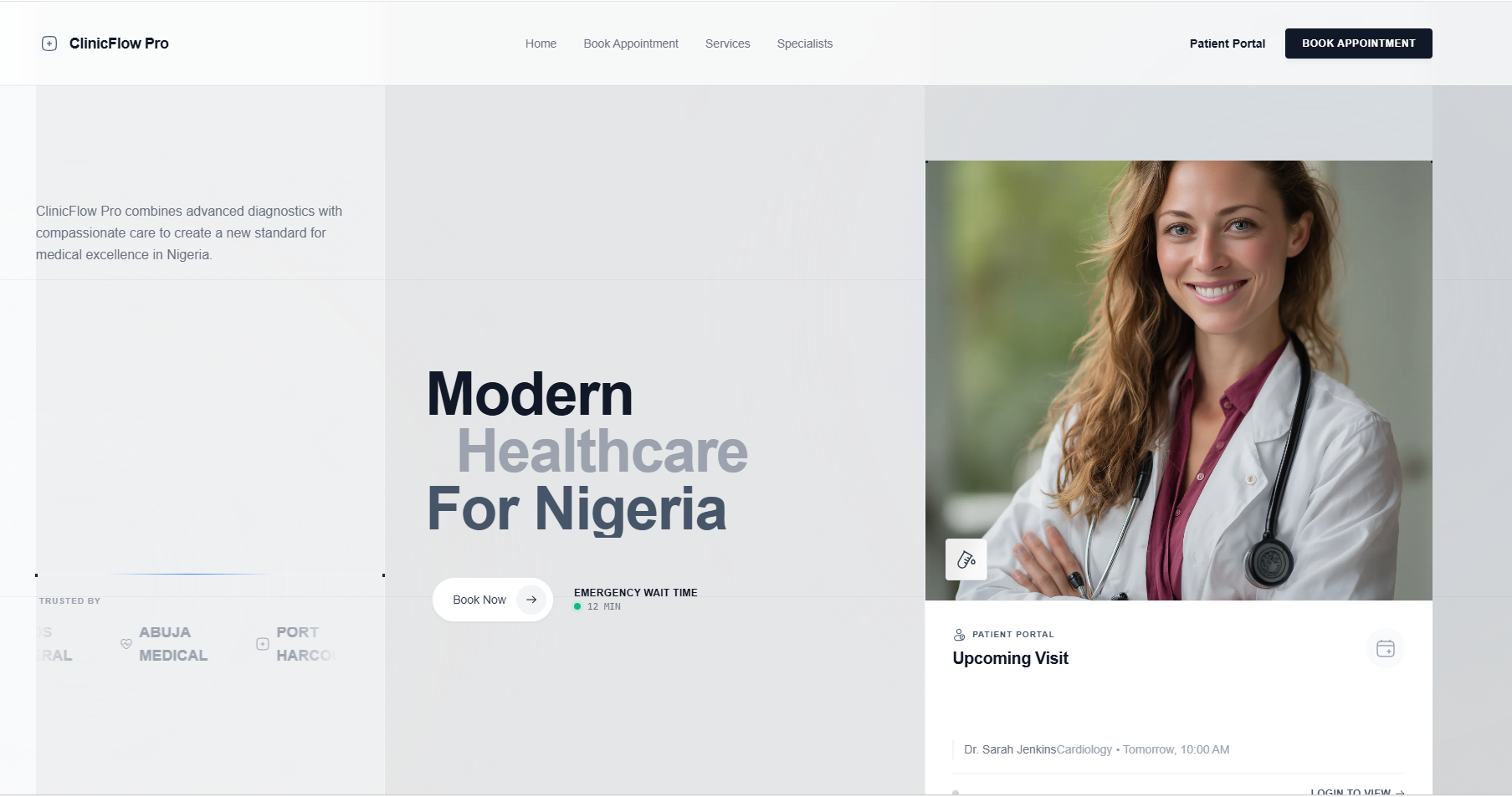1512x797 pixels.
Task: Select Specialists in the top navigation
Action: (805, 43)
